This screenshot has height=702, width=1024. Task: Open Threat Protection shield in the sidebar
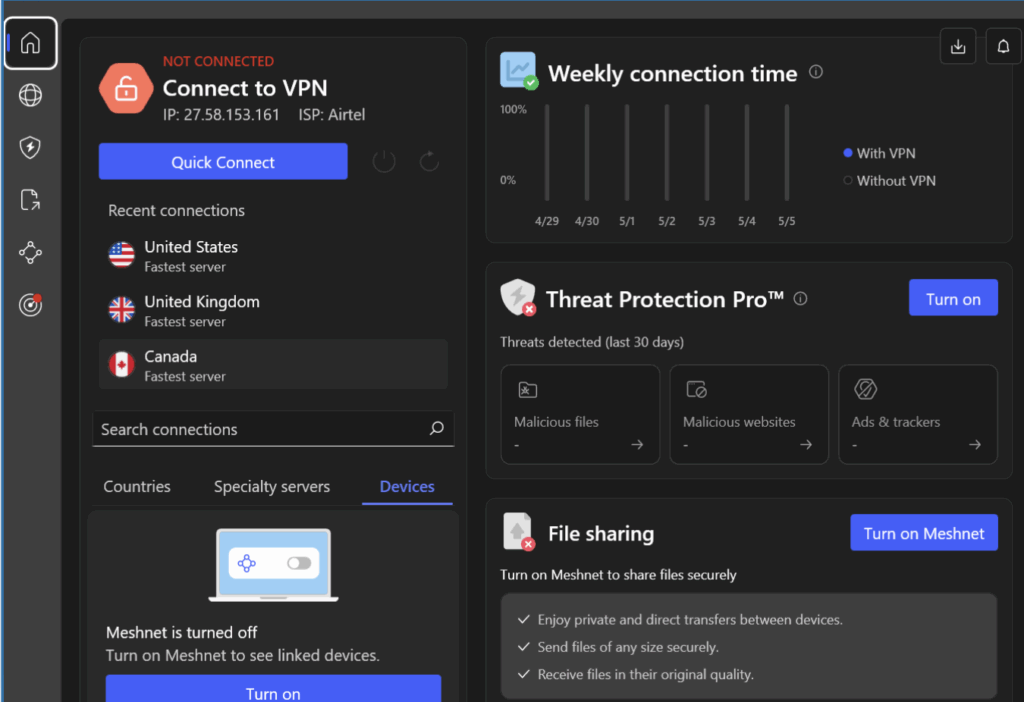[30, 148]
